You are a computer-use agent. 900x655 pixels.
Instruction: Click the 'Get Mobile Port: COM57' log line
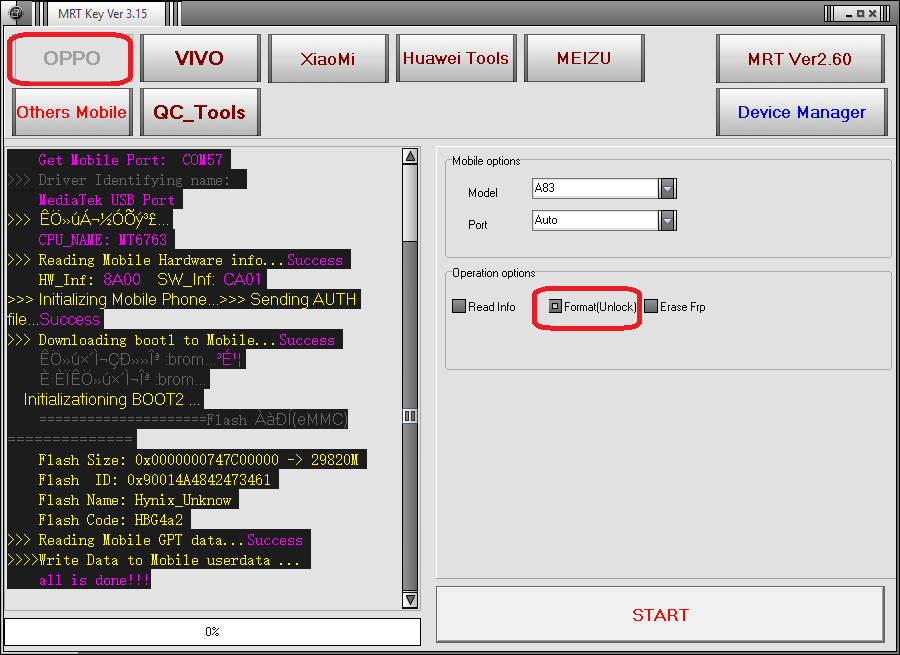[130, 160]
